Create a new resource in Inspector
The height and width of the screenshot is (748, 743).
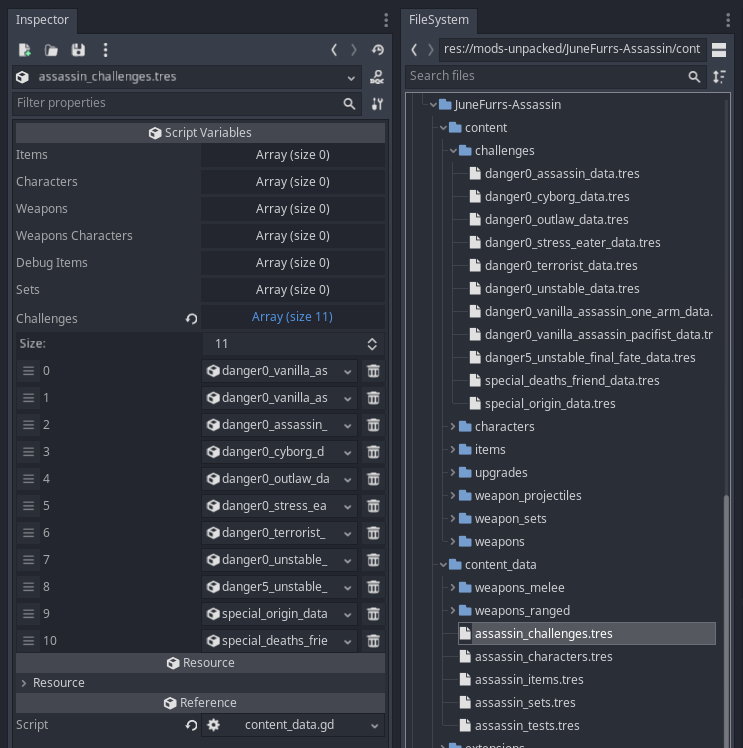pyautogui.click(x=25, y=50)
